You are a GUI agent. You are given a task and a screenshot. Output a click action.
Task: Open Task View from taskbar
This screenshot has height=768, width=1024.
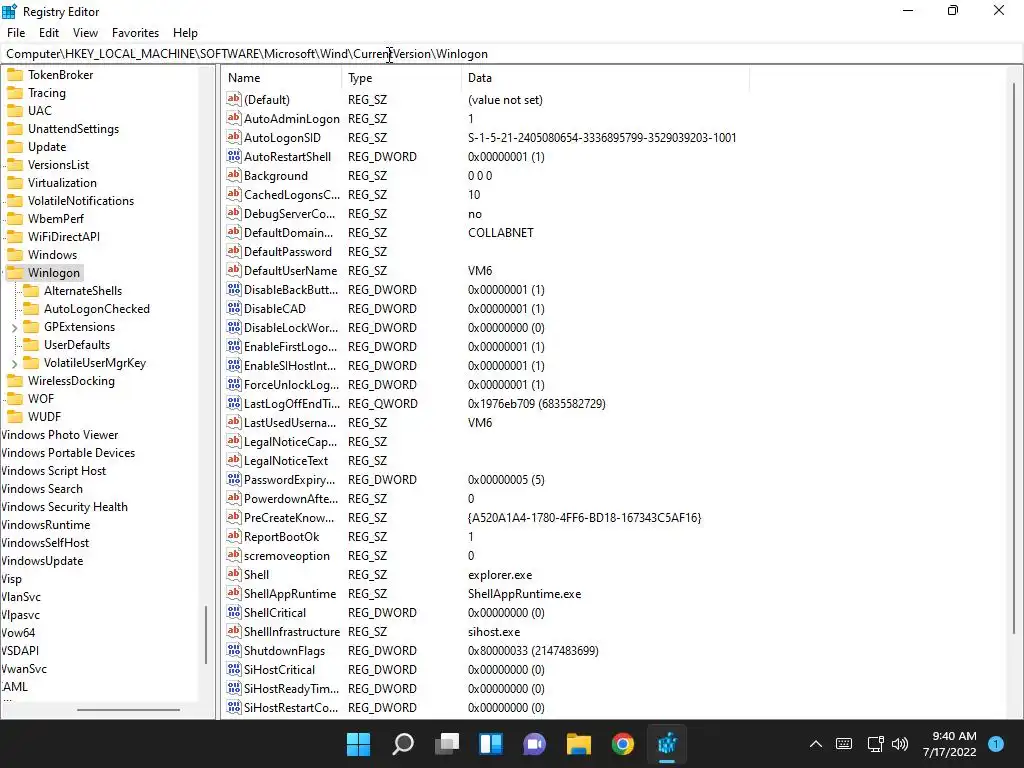(447, 744)
